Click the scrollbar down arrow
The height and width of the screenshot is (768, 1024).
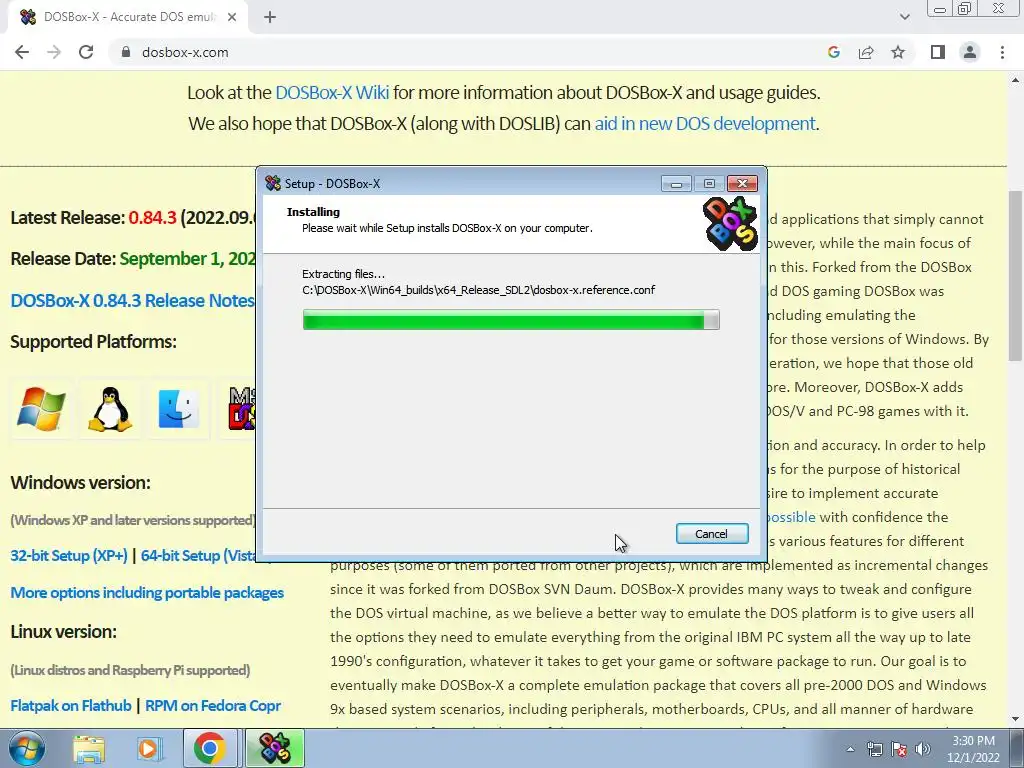pos(1015,719)
